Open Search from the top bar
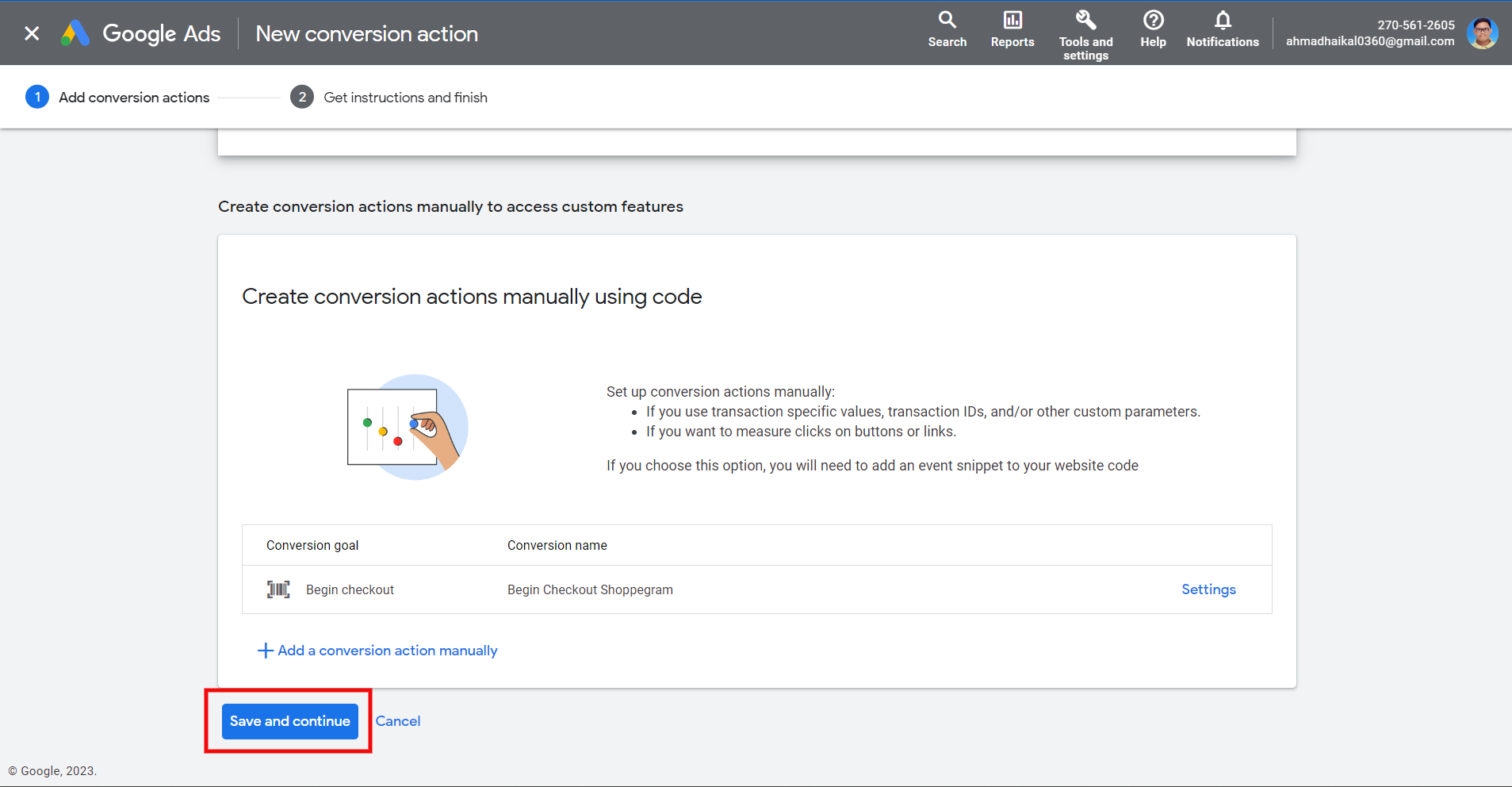1512x787 pixels. click(947, 30)
